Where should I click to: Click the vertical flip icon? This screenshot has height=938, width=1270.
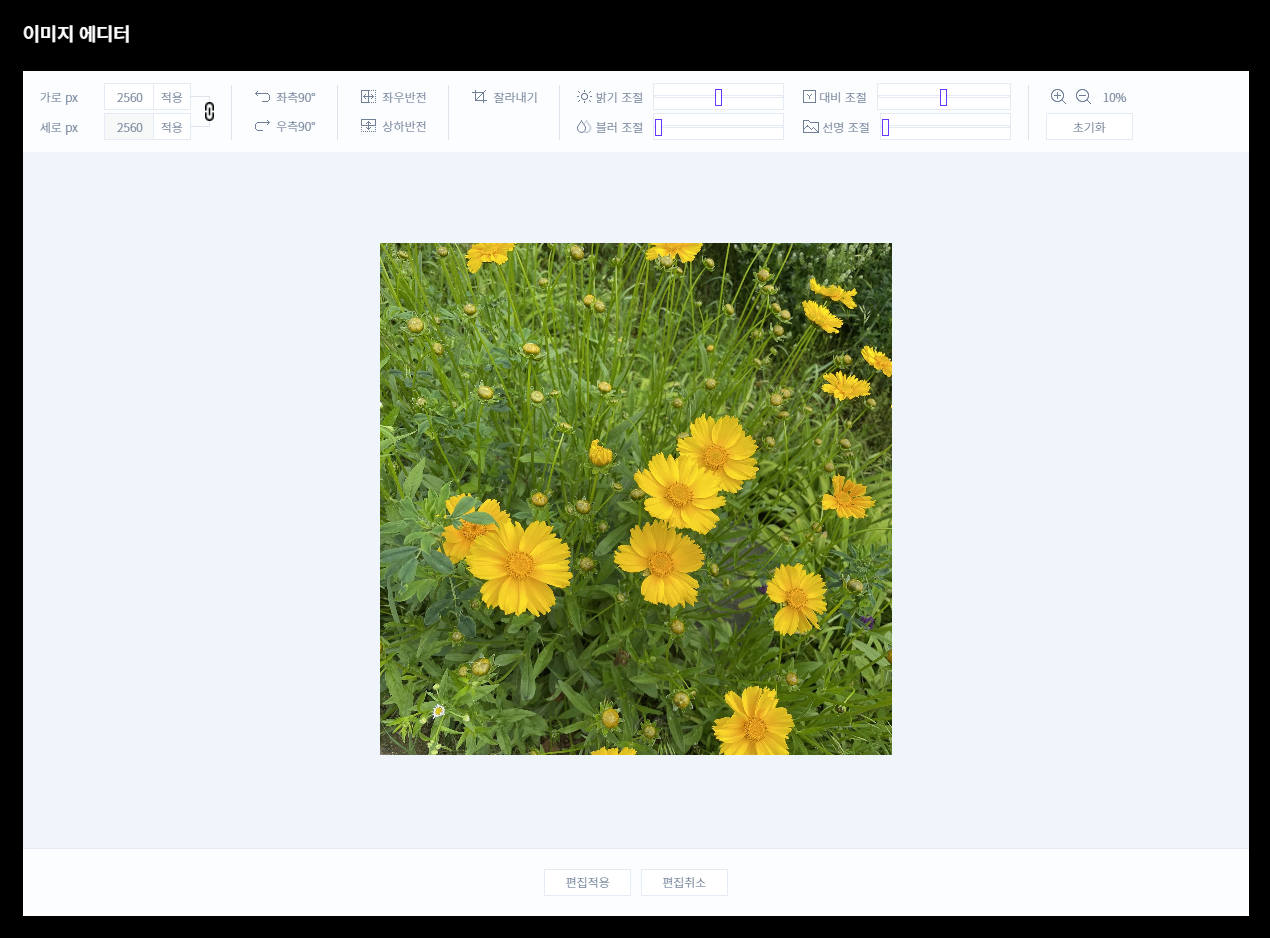368,126
